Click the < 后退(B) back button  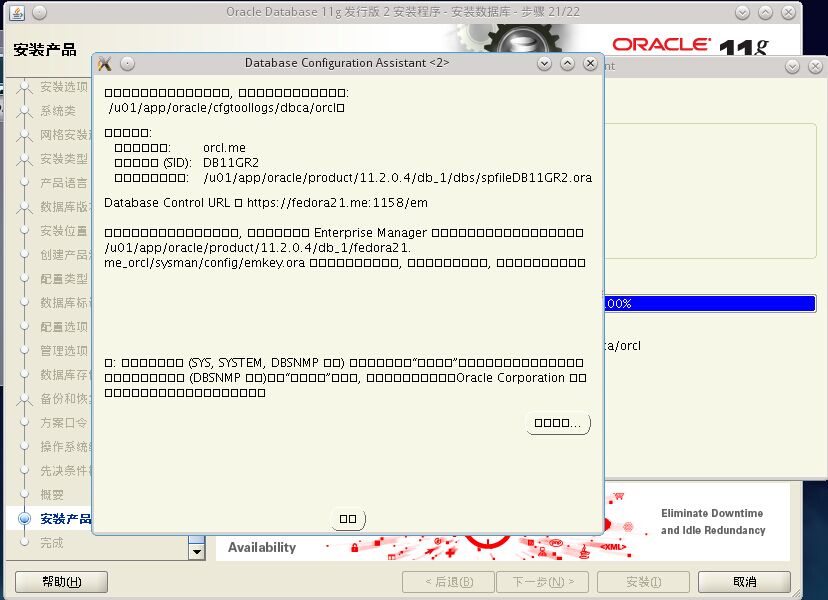449,582
